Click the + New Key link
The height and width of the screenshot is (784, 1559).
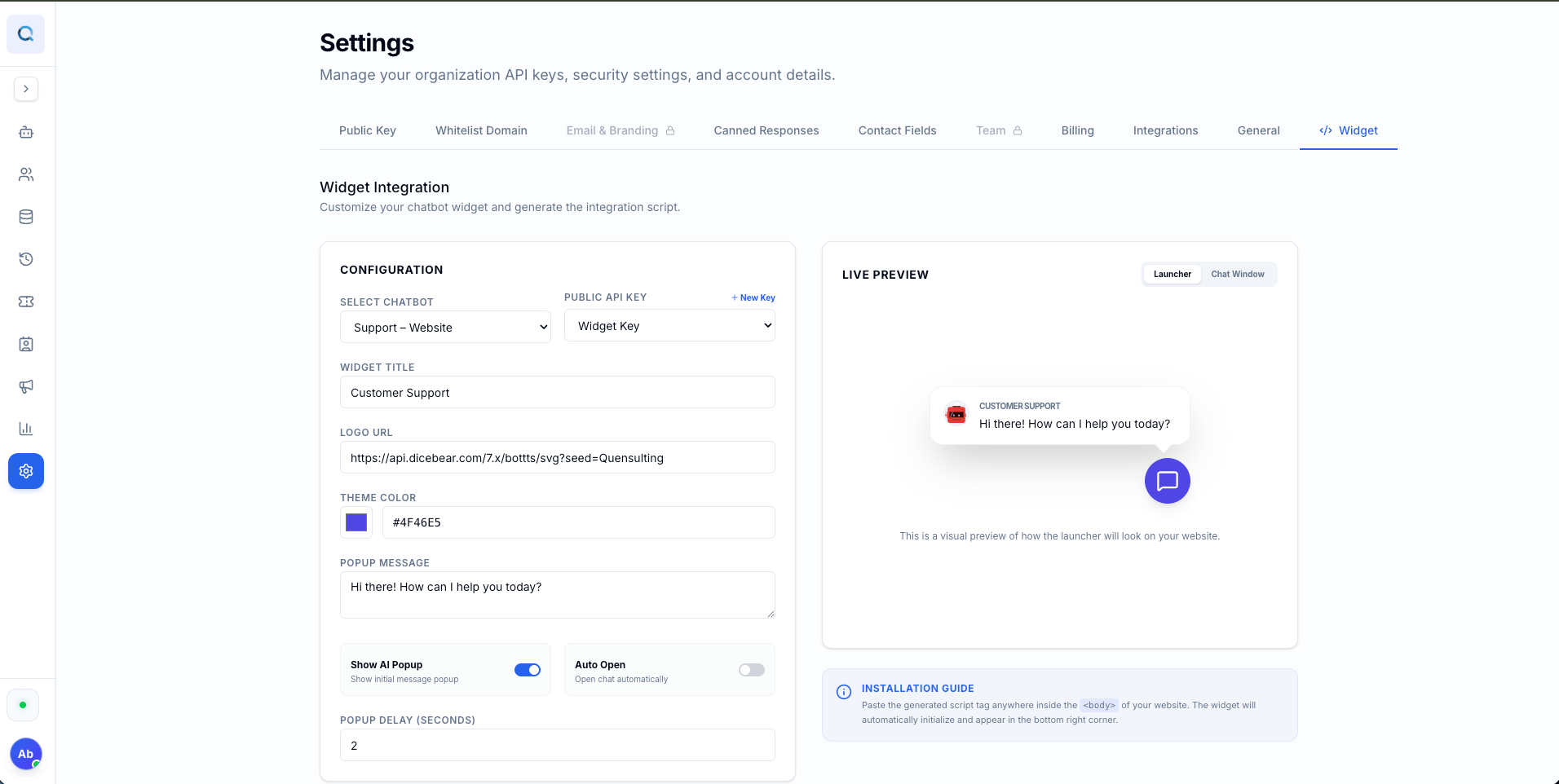753,297
